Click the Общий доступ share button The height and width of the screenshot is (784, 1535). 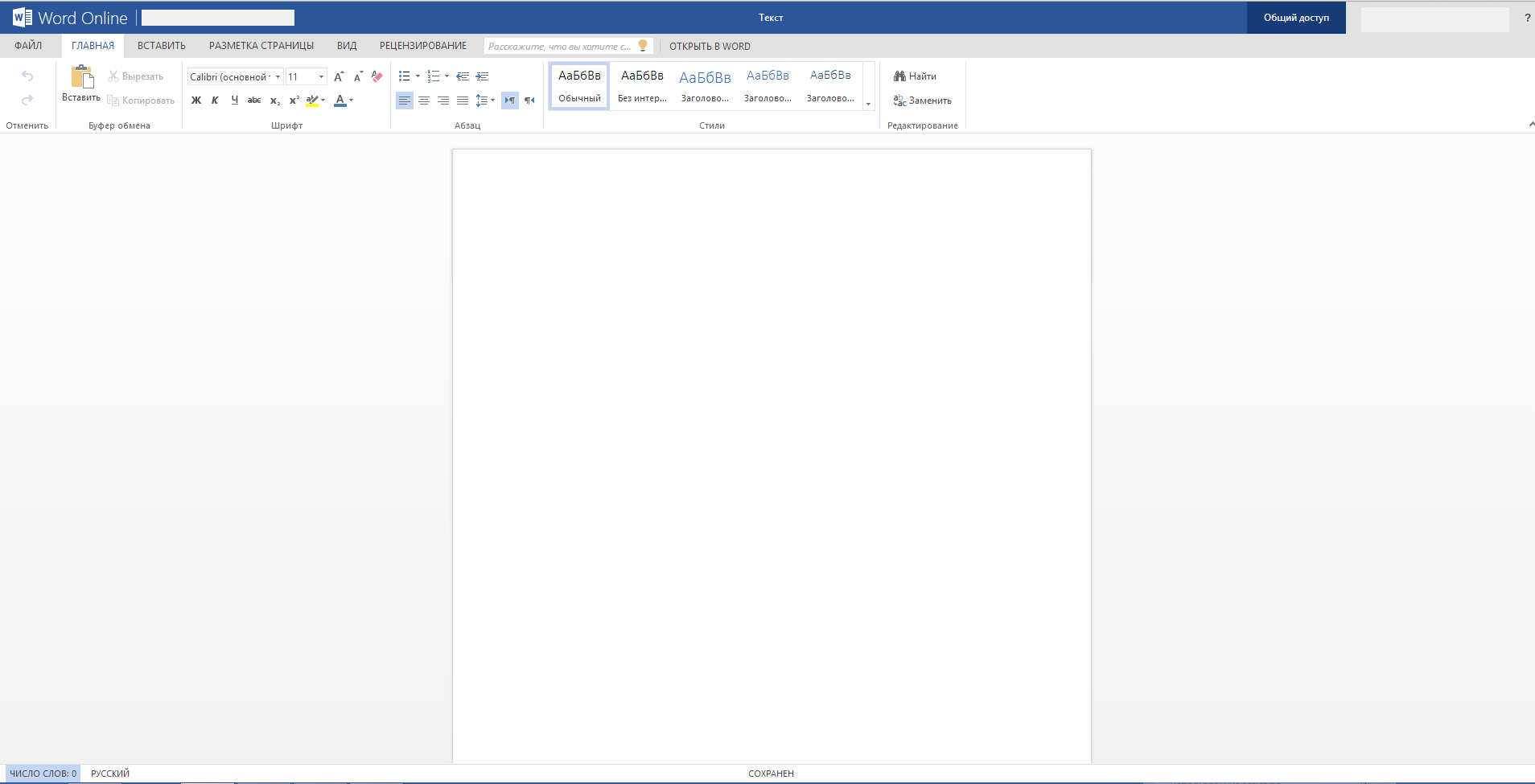click(x=1296, y=17)
